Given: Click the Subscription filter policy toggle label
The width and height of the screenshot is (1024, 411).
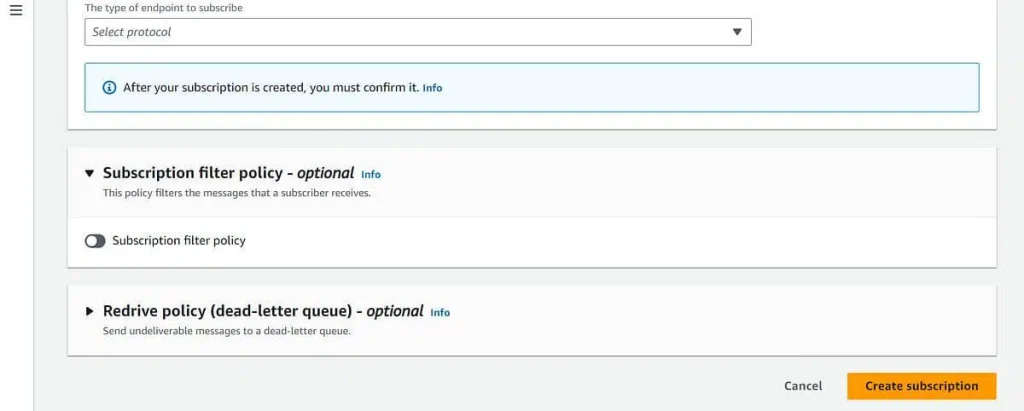Looking at the screenshot, I should pyautogui.click(x=179, y=240).
